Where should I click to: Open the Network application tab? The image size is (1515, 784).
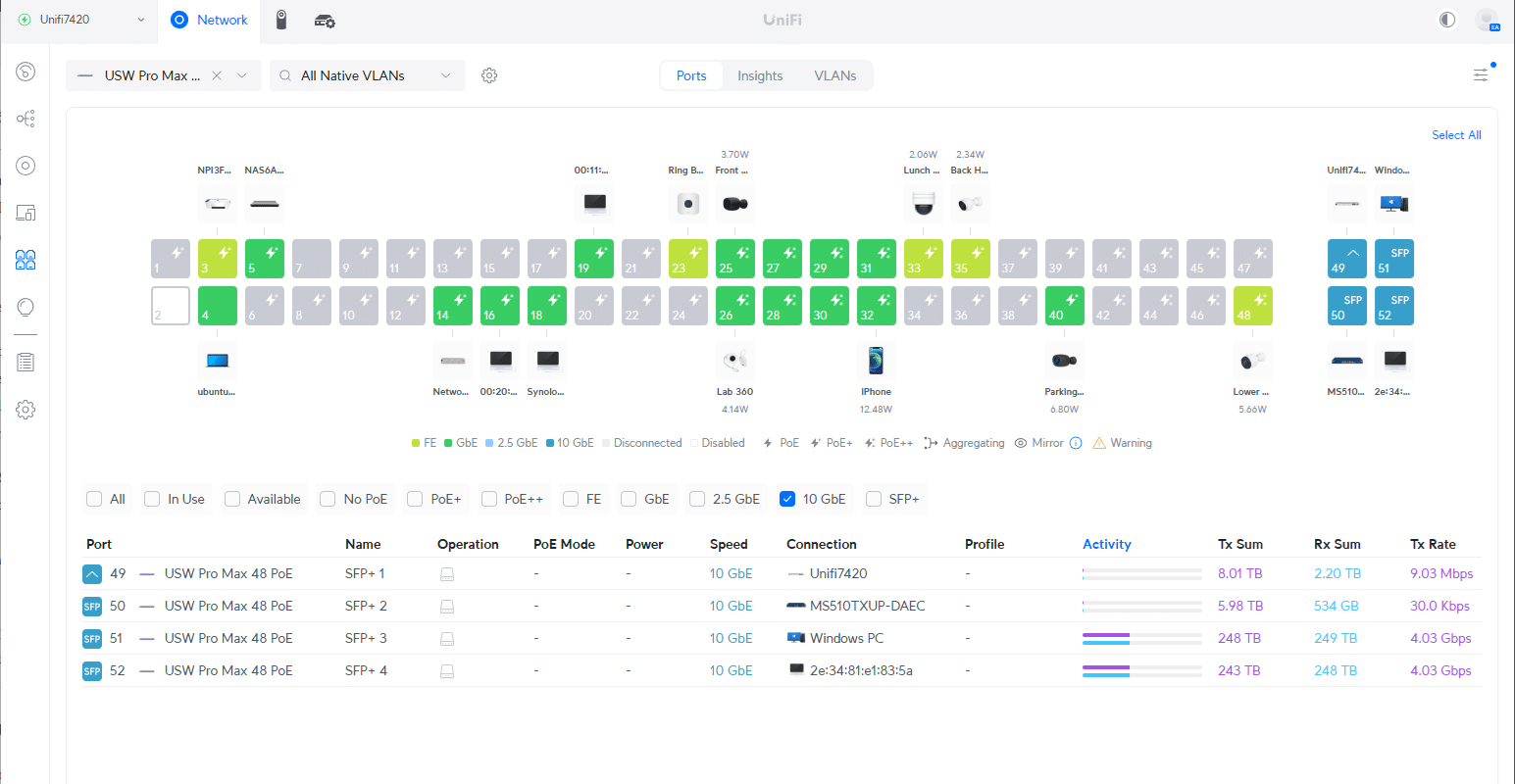click(x=210, y=20)
